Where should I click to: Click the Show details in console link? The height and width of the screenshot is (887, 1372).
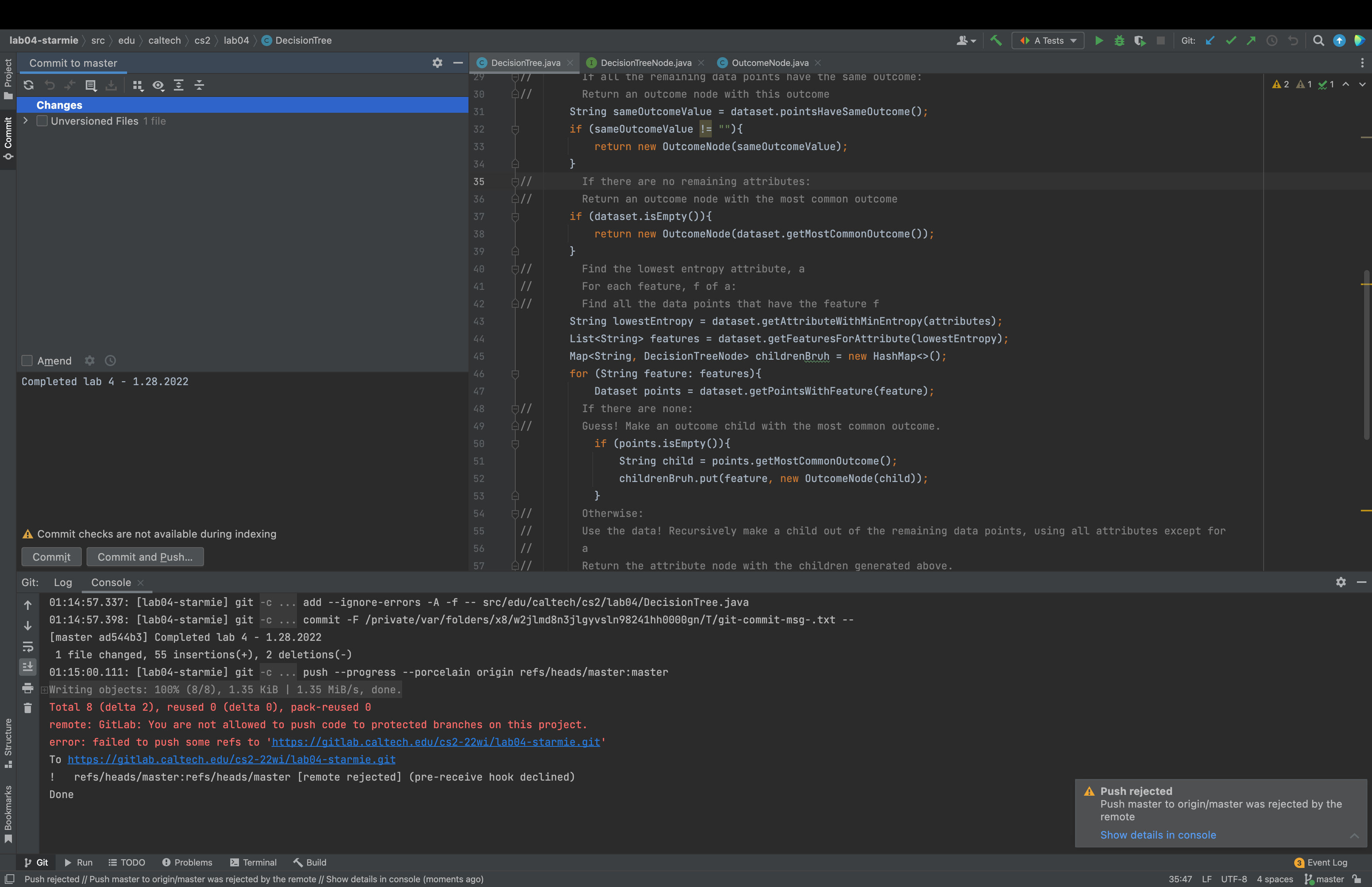(1158, 835)
